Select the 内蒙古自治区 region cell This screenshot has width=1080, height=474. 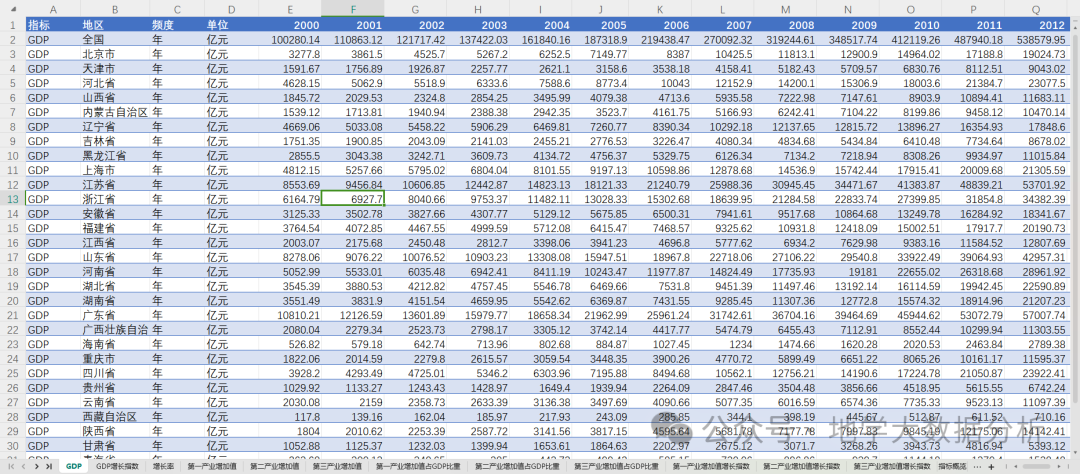point(114,112)
